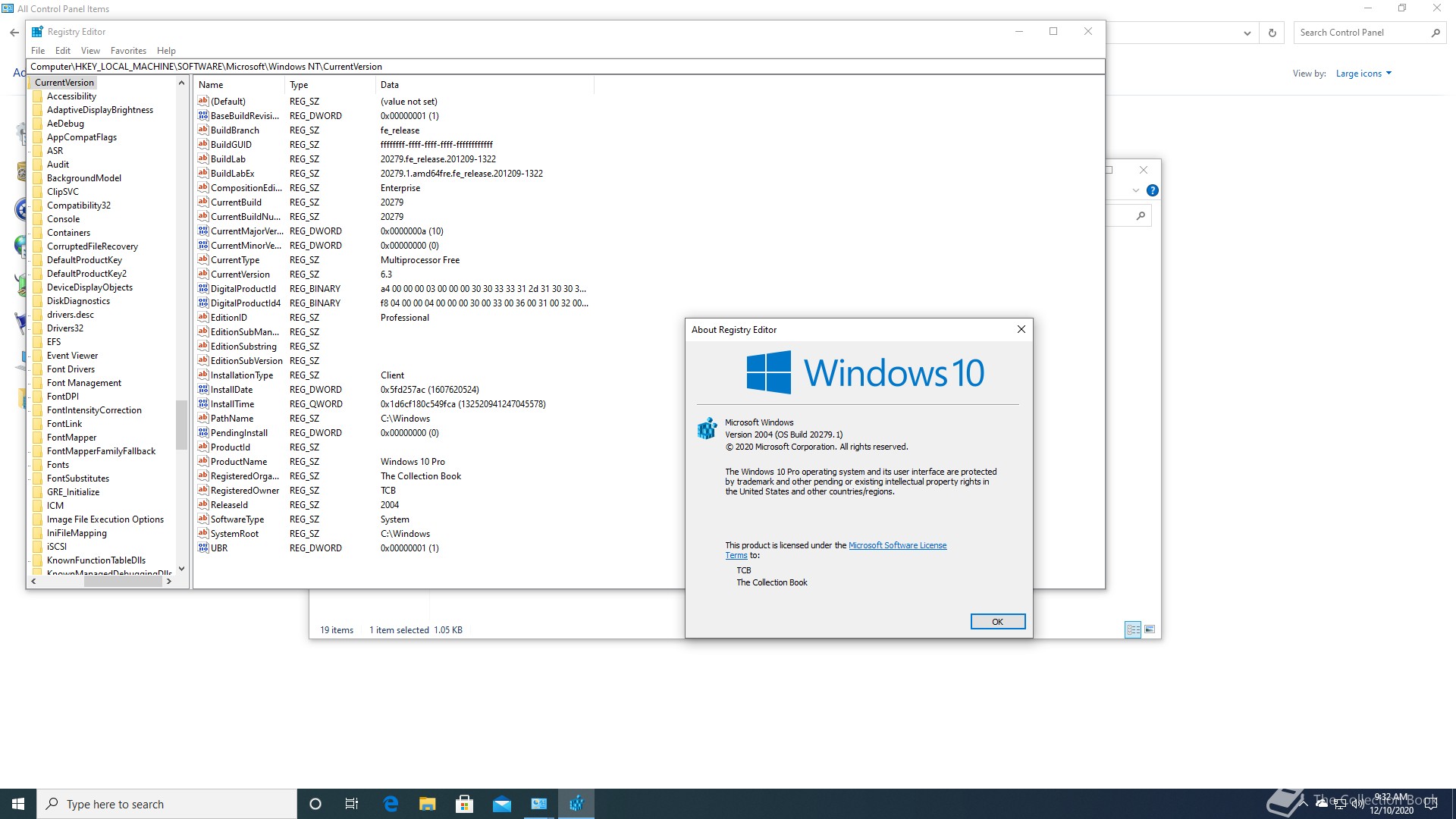
Task: Select the RegisteredOwner value icon
Action: (202, 491)
